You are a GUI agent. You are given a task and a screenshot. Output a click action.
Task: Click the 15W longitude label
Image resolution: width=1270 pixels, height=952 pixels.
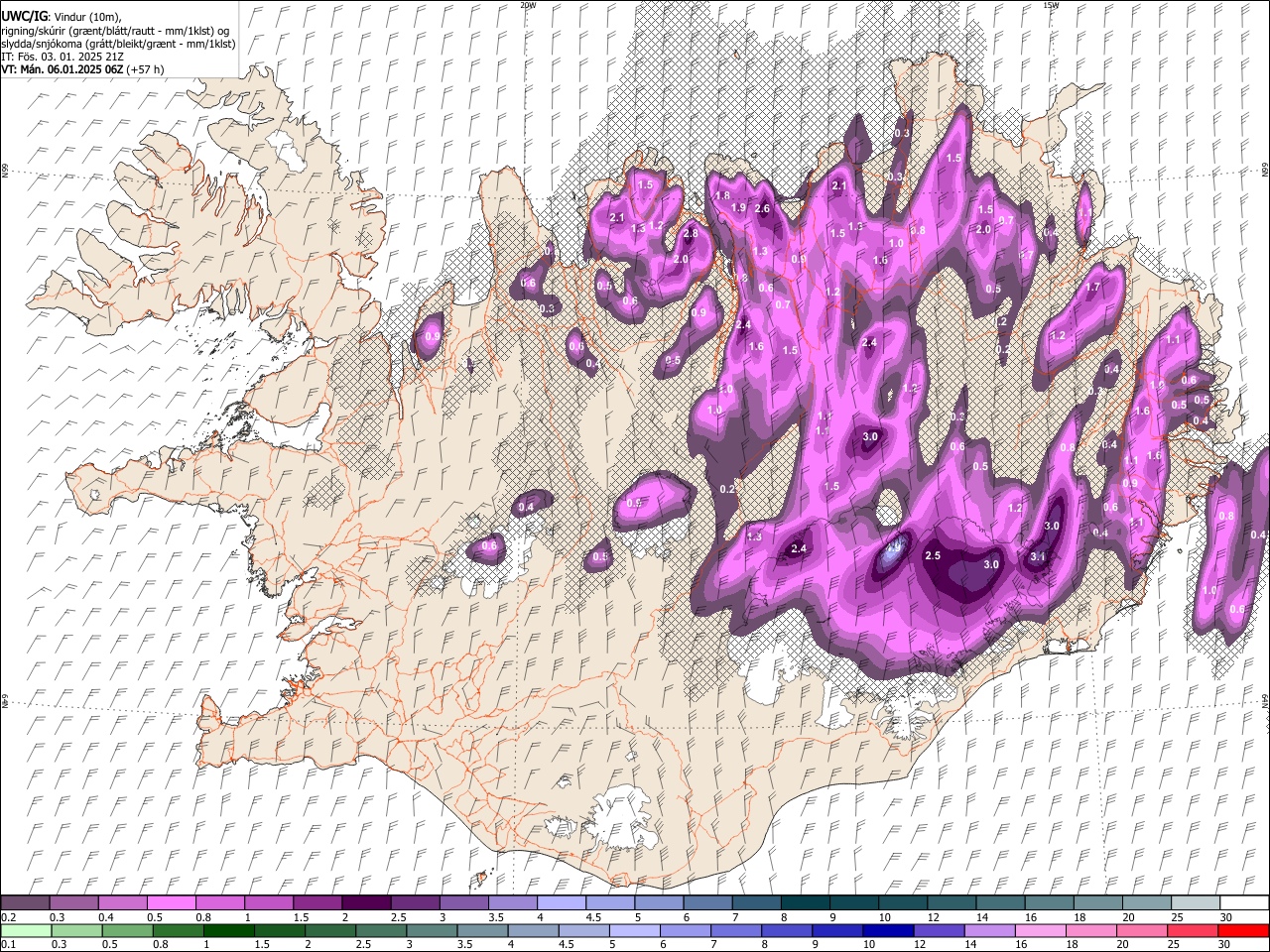[1051, 5]
